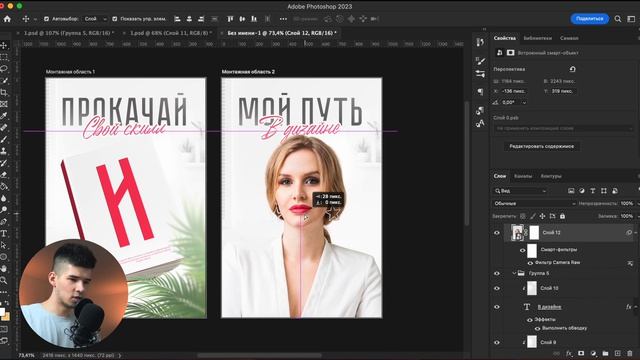Open the History panel icon in side dock

coord(480,42)
